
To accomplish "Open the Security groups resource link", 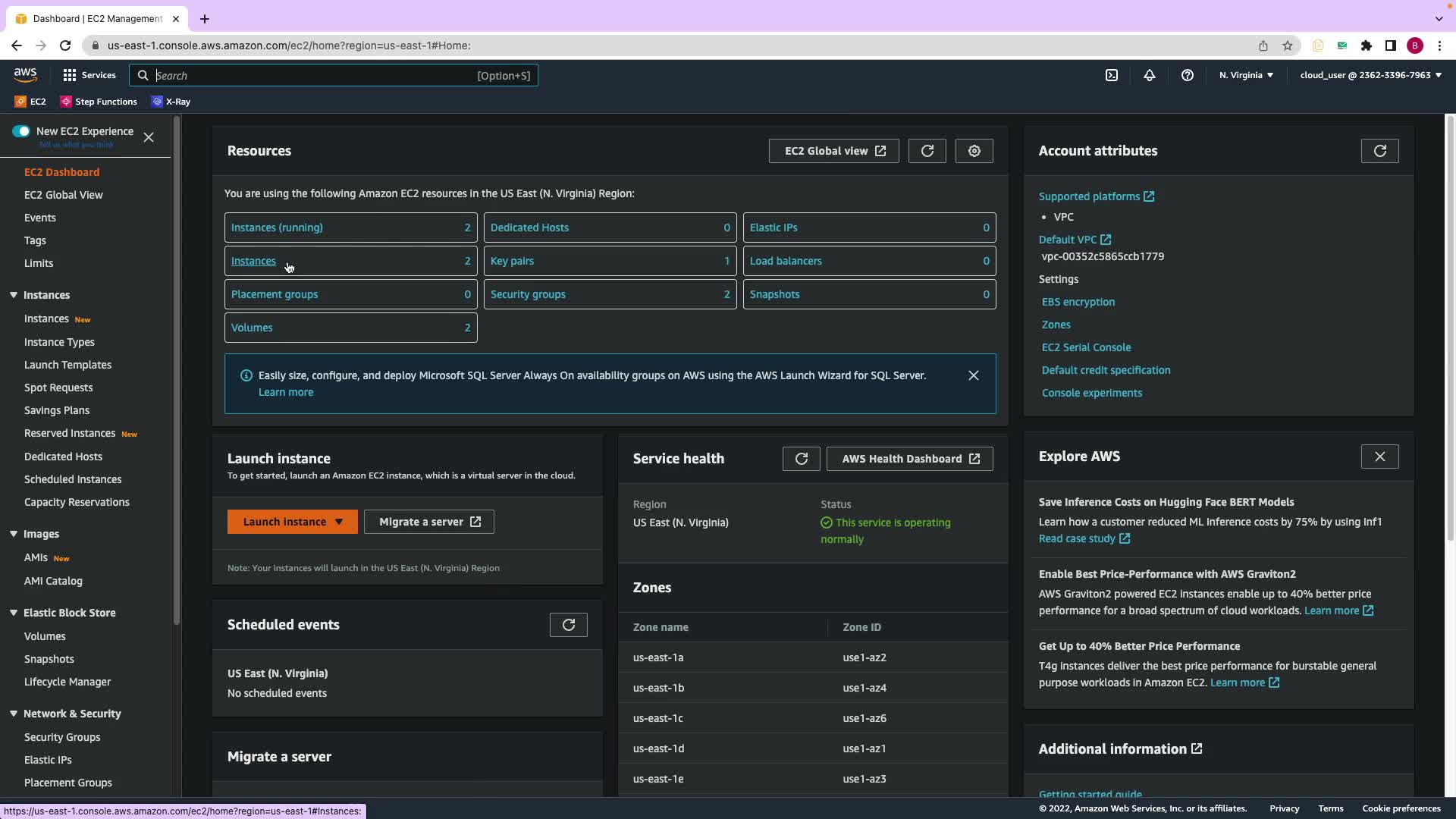I will tap(528, 294).
